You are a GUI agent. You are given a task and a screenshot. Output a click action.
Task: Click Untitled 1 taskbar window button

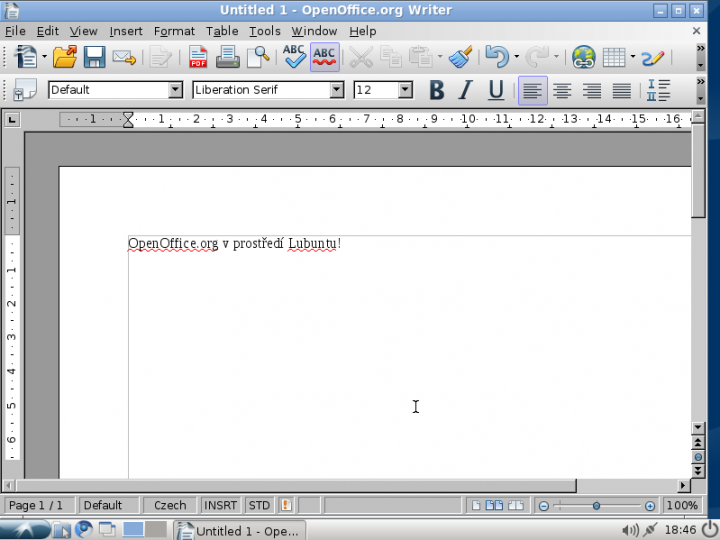pos(239,530)
